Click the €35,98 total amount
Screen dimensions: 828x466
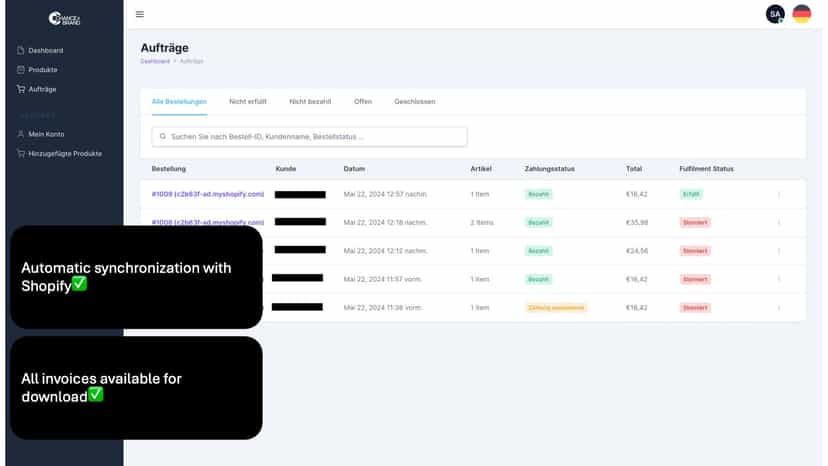(x=637, y=223)
